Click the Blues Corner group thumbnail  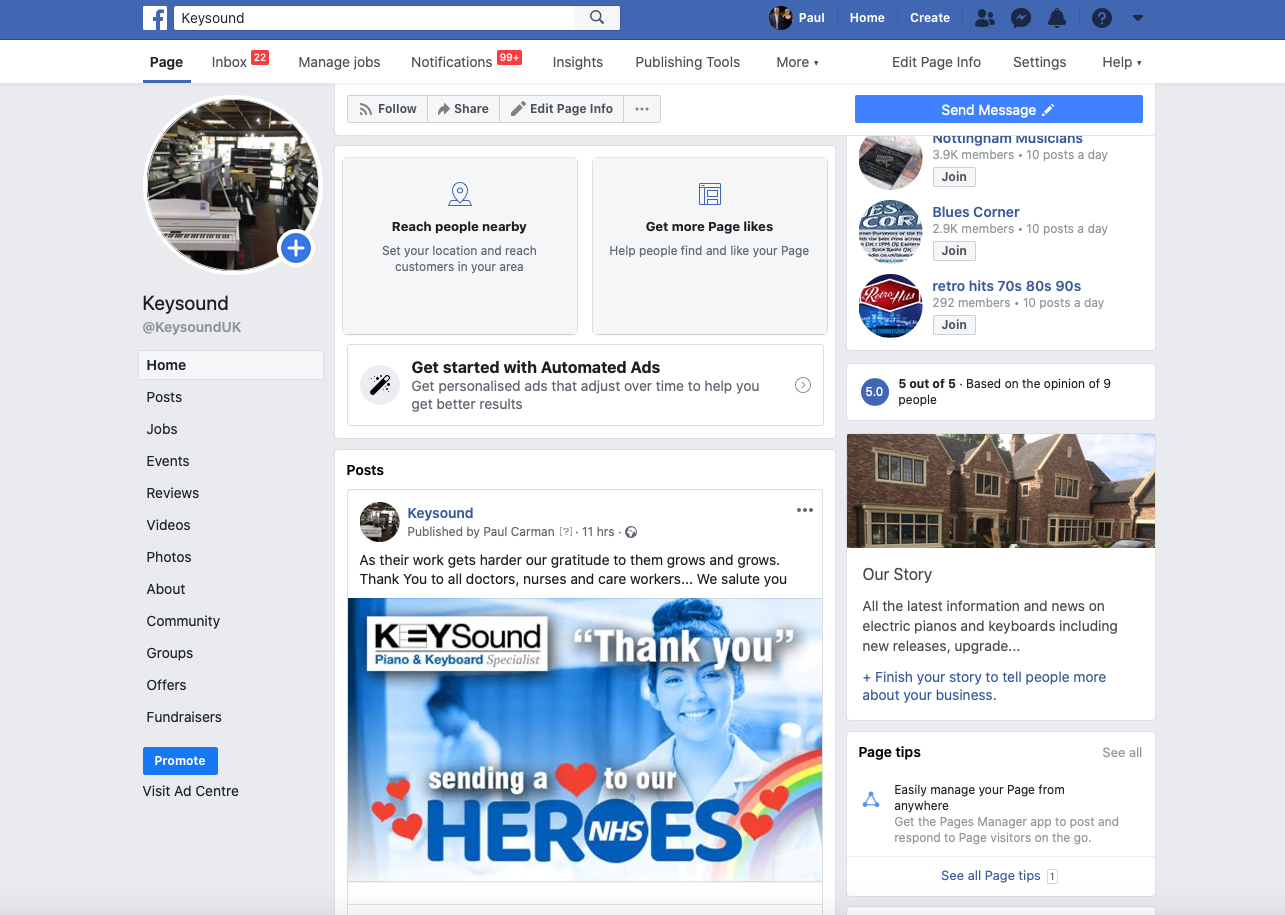pos(890,232)
